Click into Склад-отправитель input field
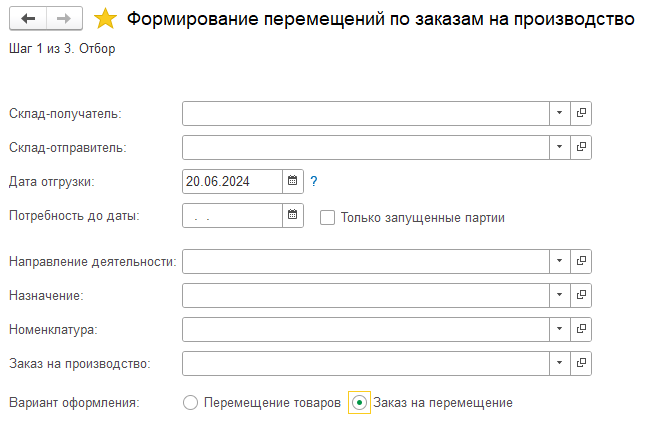 click(x=366, y=147)
